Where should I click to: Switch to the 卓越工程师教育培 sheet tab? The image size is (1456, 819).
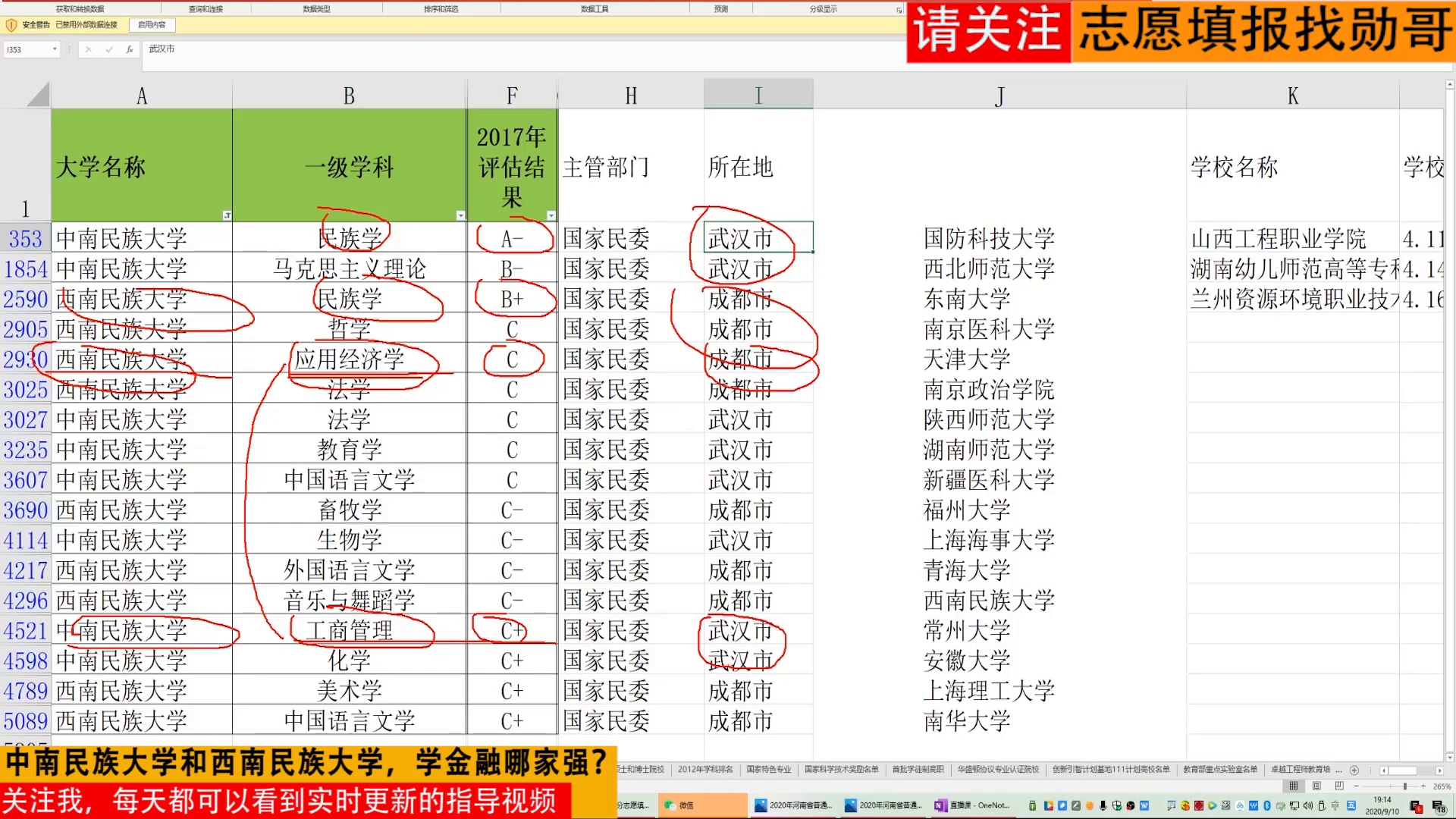click(1301, 770)
